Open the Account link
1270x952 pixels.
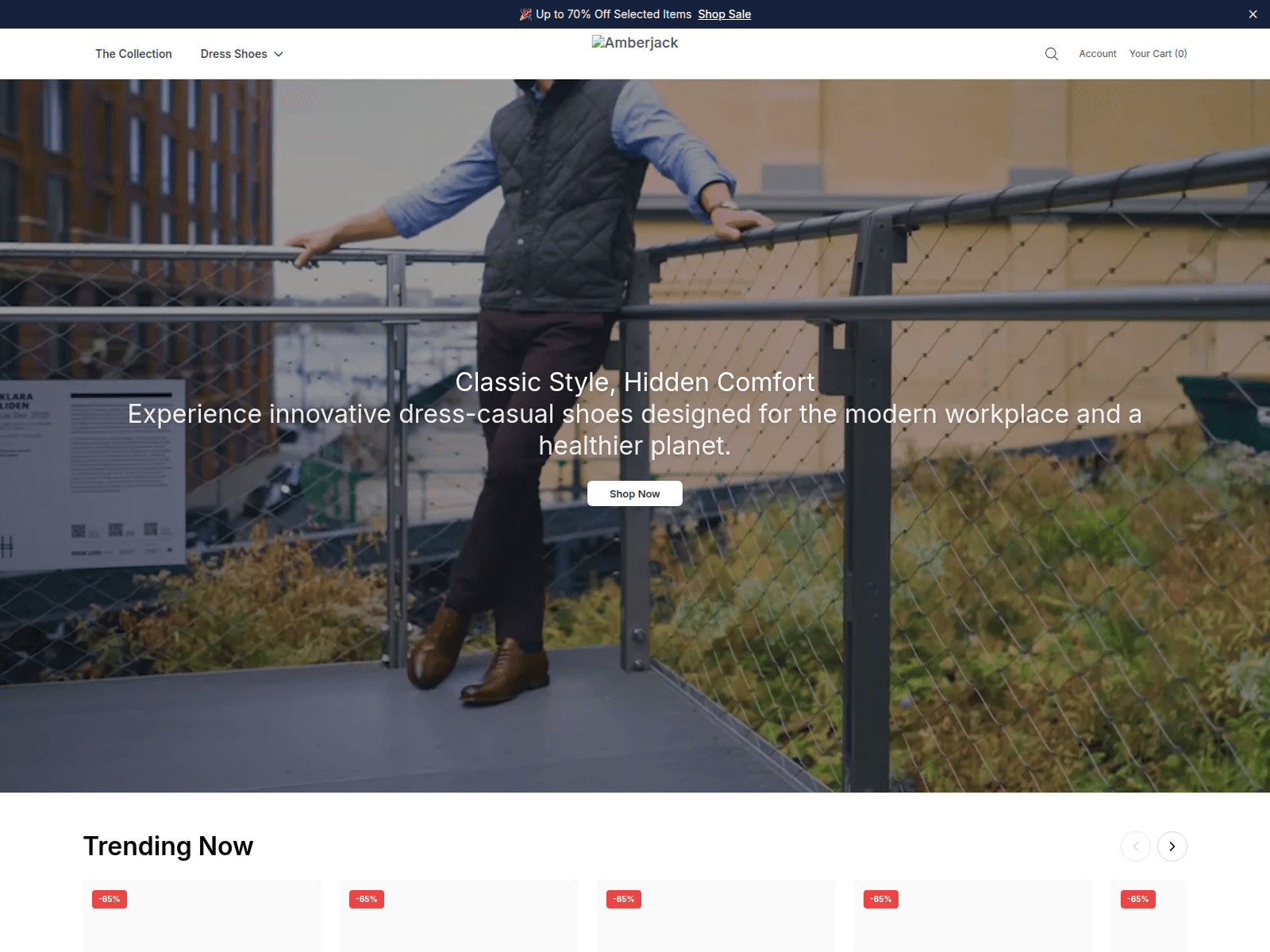click(1098, 54)
